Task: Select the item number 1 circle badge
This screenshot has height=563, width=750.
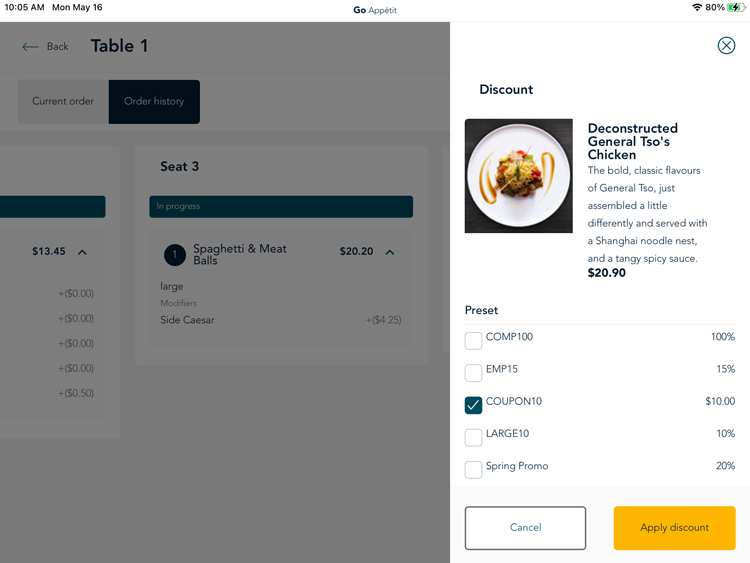Action: pyautogui.click(x=175, y=254)
